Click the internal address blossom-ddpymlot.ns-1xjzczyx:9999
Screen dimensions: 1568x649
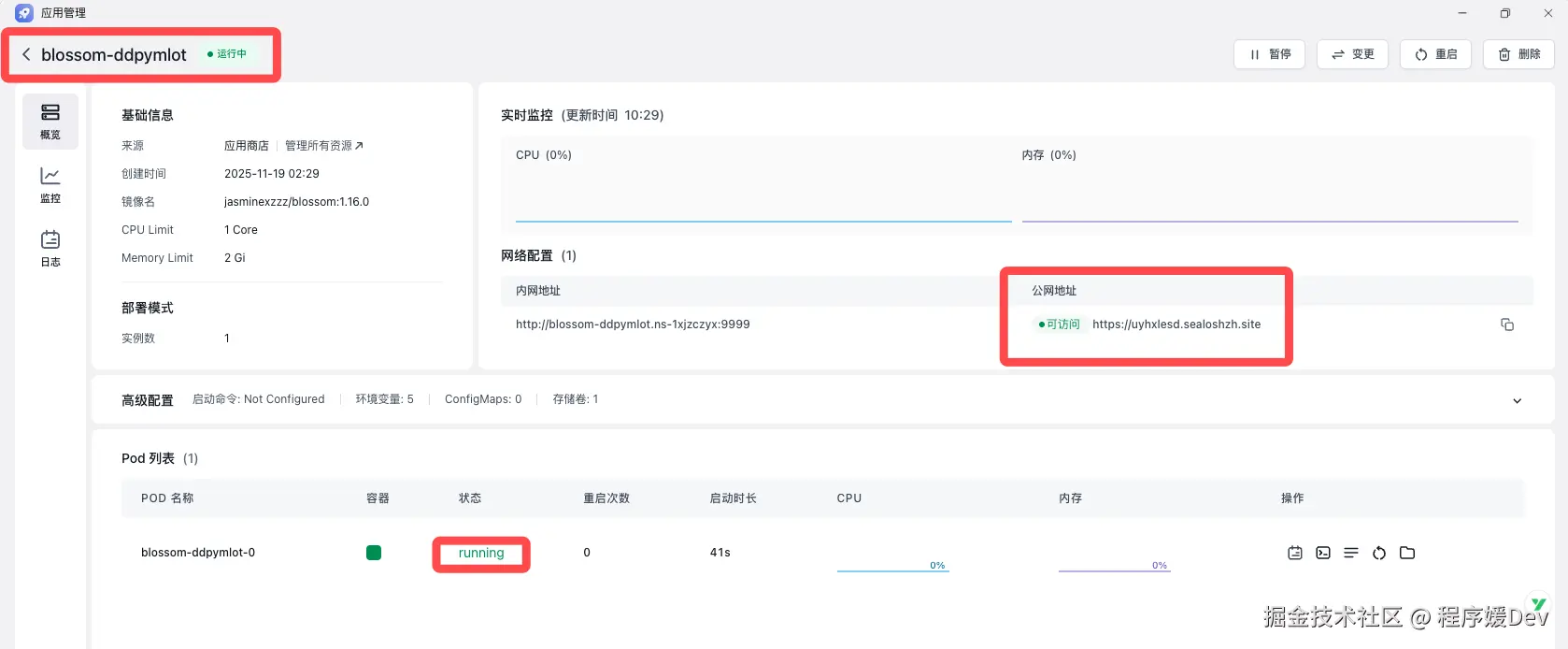tap(633, 324)
